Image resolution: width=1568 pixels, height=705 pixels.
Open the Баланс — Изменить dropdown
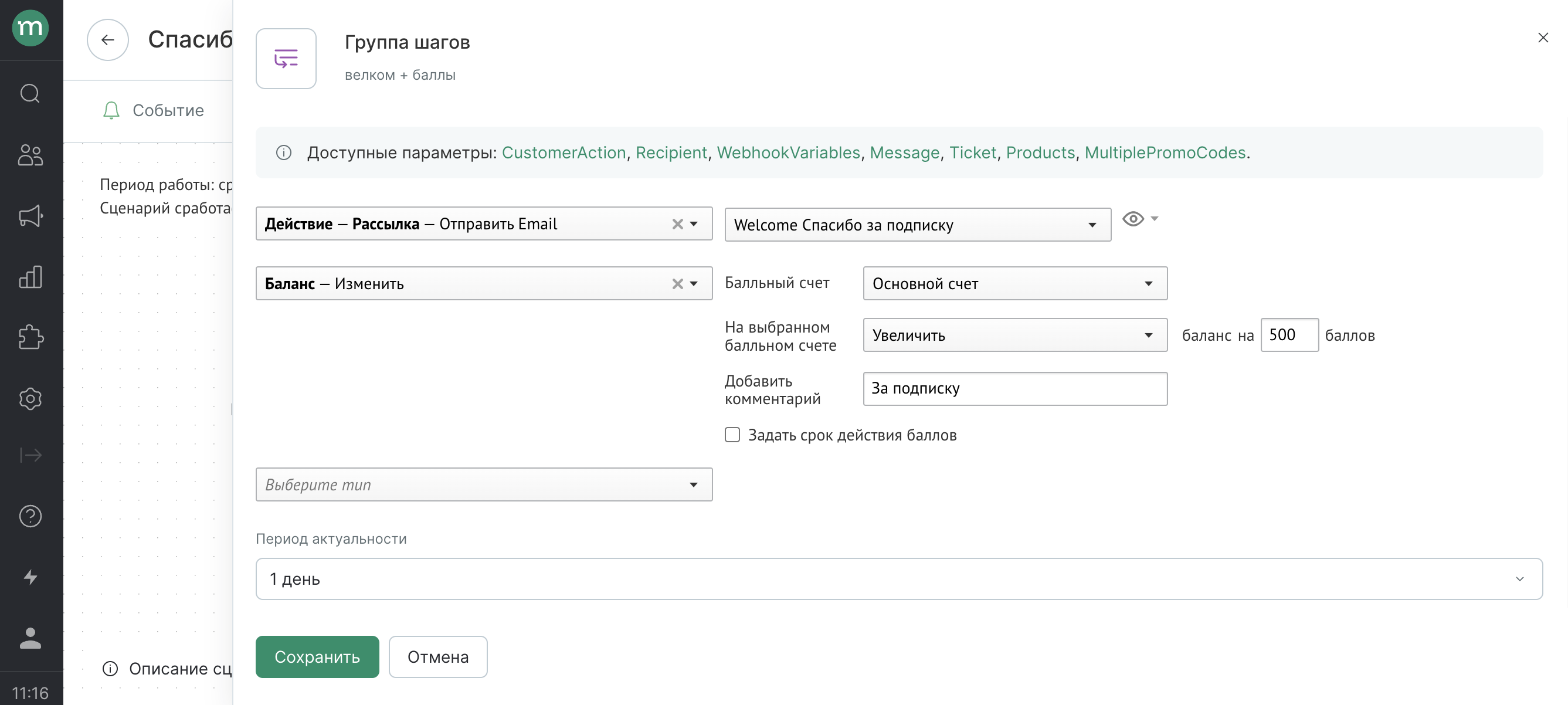click(484, 283)
